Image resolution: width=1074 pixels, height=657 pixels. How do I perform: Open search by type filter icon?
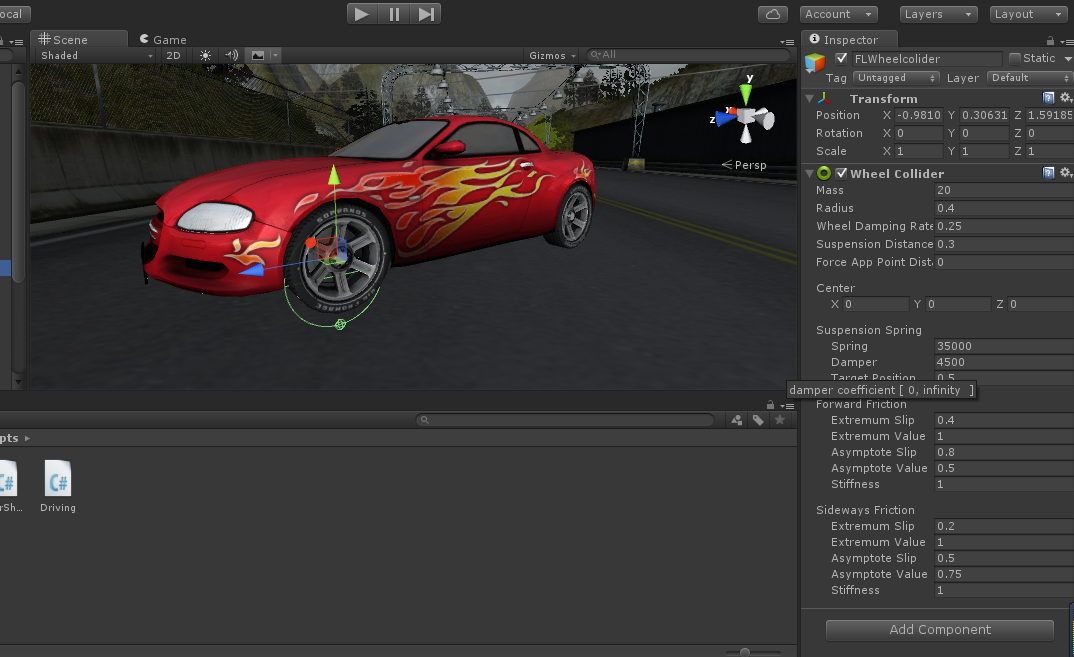pyautogui.click(x=736, y=420)
